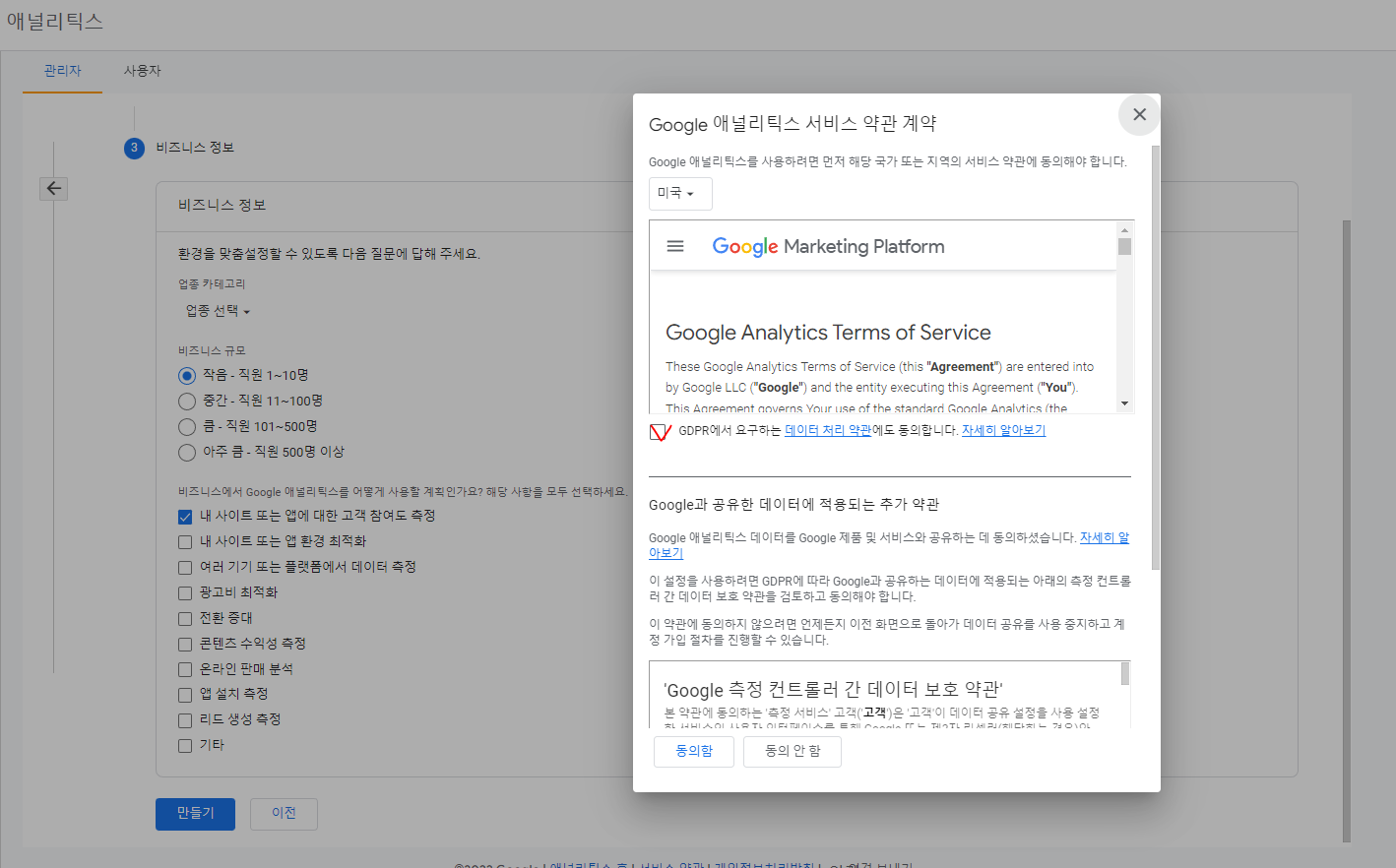The height and width of the screenshot is (868, 1396).
Task: Check 콘텐츠 수익성 측정 option
Action: click(x=185, y=644)
